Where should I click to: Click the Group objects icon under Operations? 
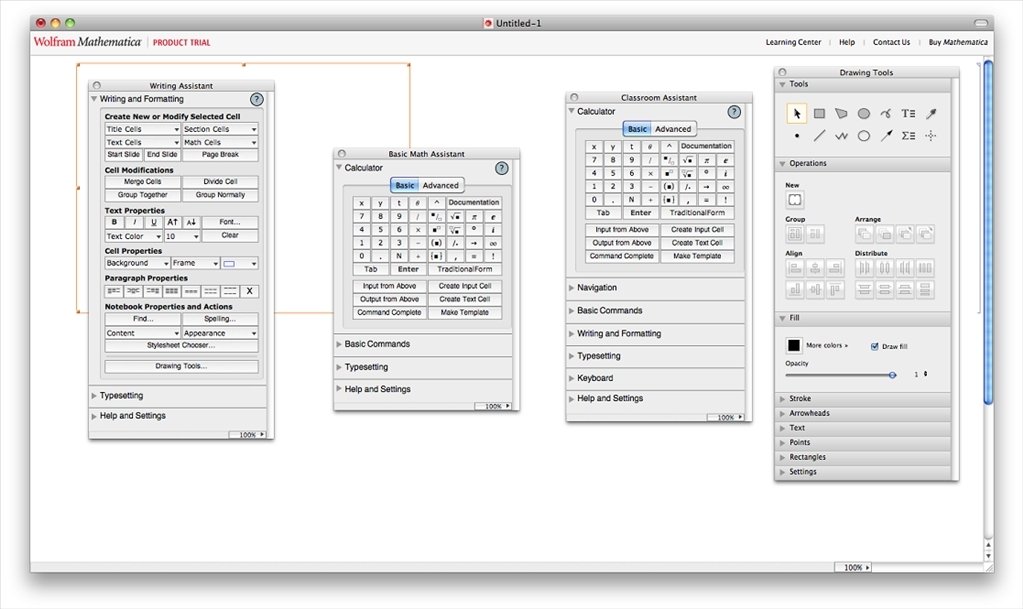(794, 233)
